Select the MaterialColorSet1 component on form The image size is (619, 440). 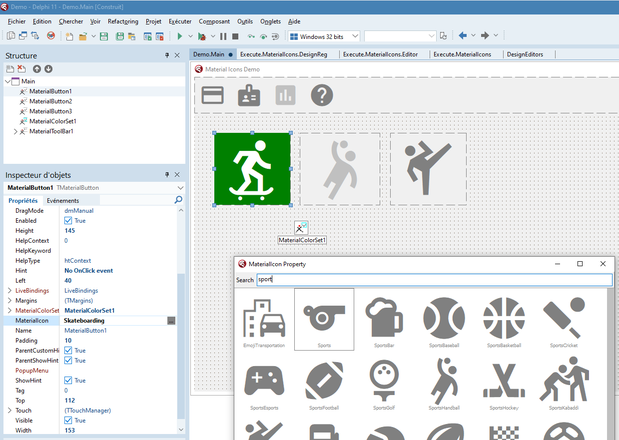click(301, 228)
